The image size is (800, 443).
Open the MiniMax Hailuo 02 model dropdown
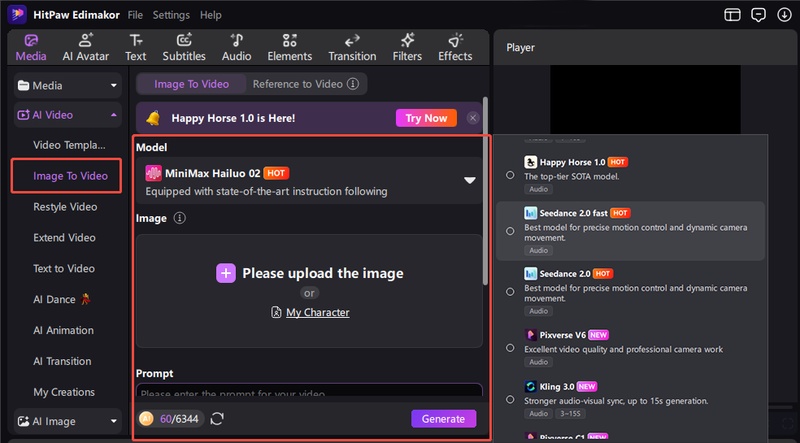[x=309, y=181]
